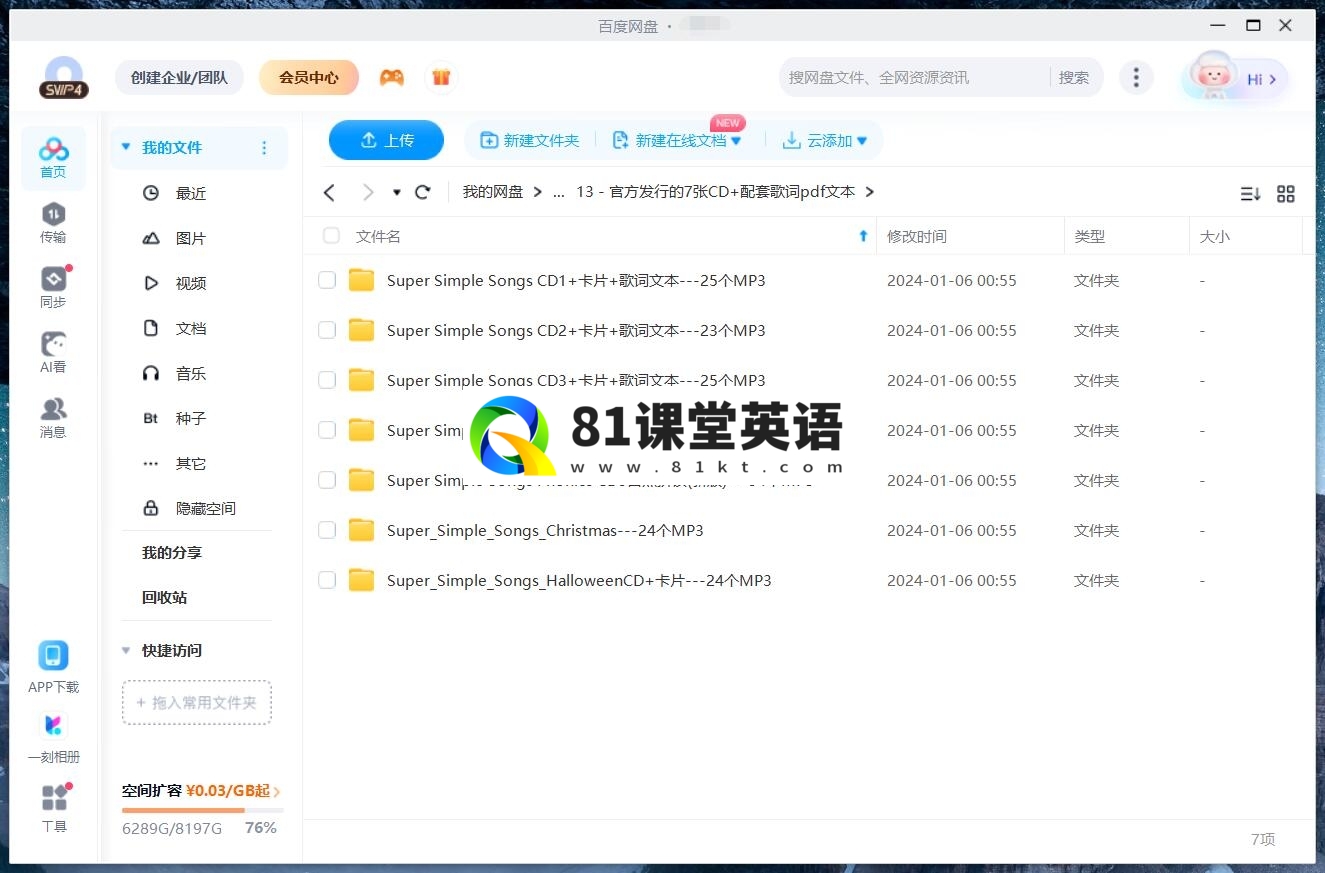Switch to grid view icon

tap(1286, 194)
